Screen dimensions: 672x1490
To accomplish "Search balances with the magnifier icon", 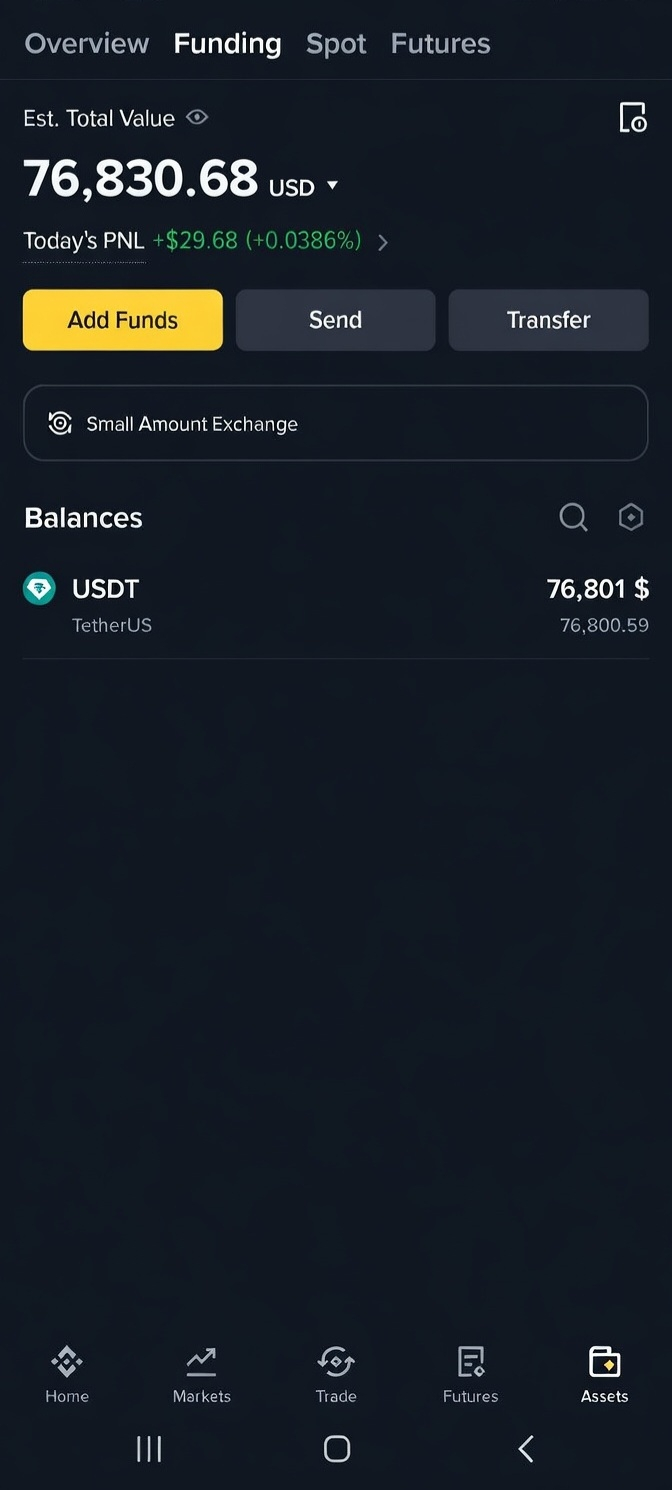I will pyautogui.click(x=573, y=517).
